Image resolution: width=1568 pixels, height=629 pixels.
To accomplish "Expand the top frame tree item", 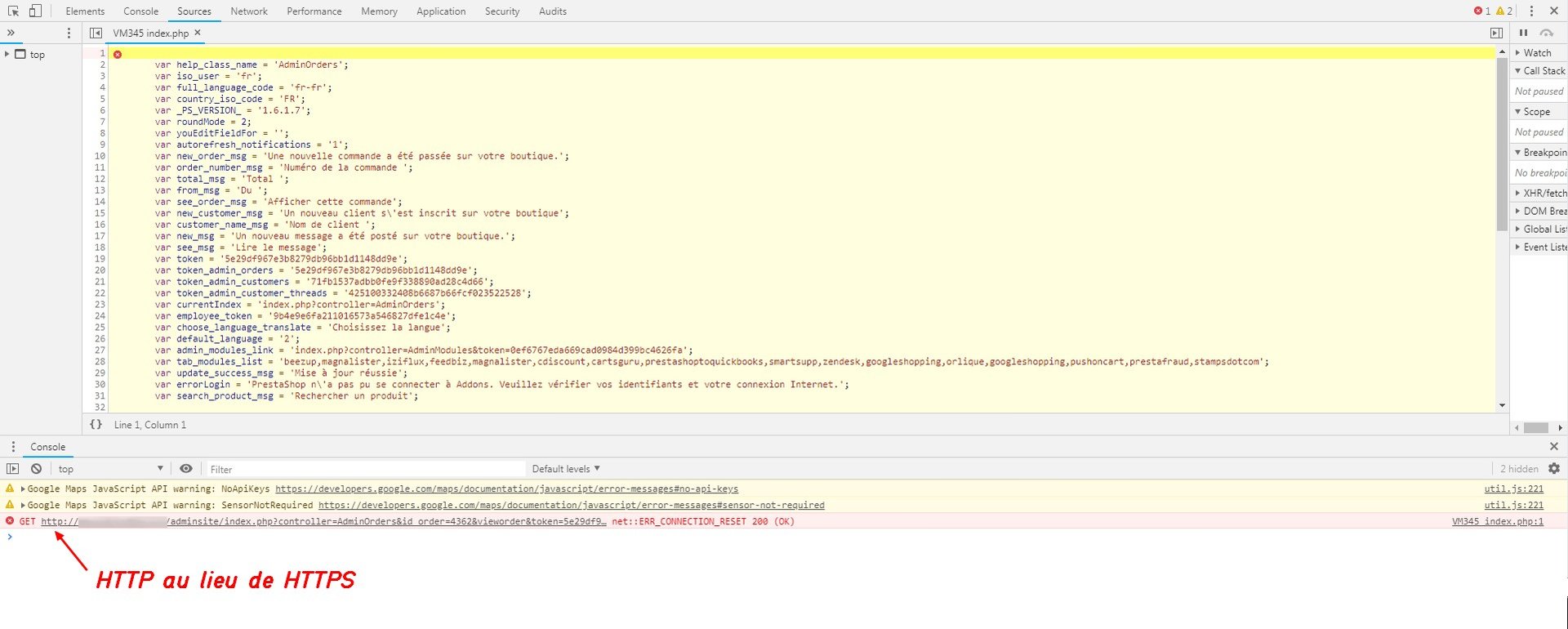I will coord(7,54).
